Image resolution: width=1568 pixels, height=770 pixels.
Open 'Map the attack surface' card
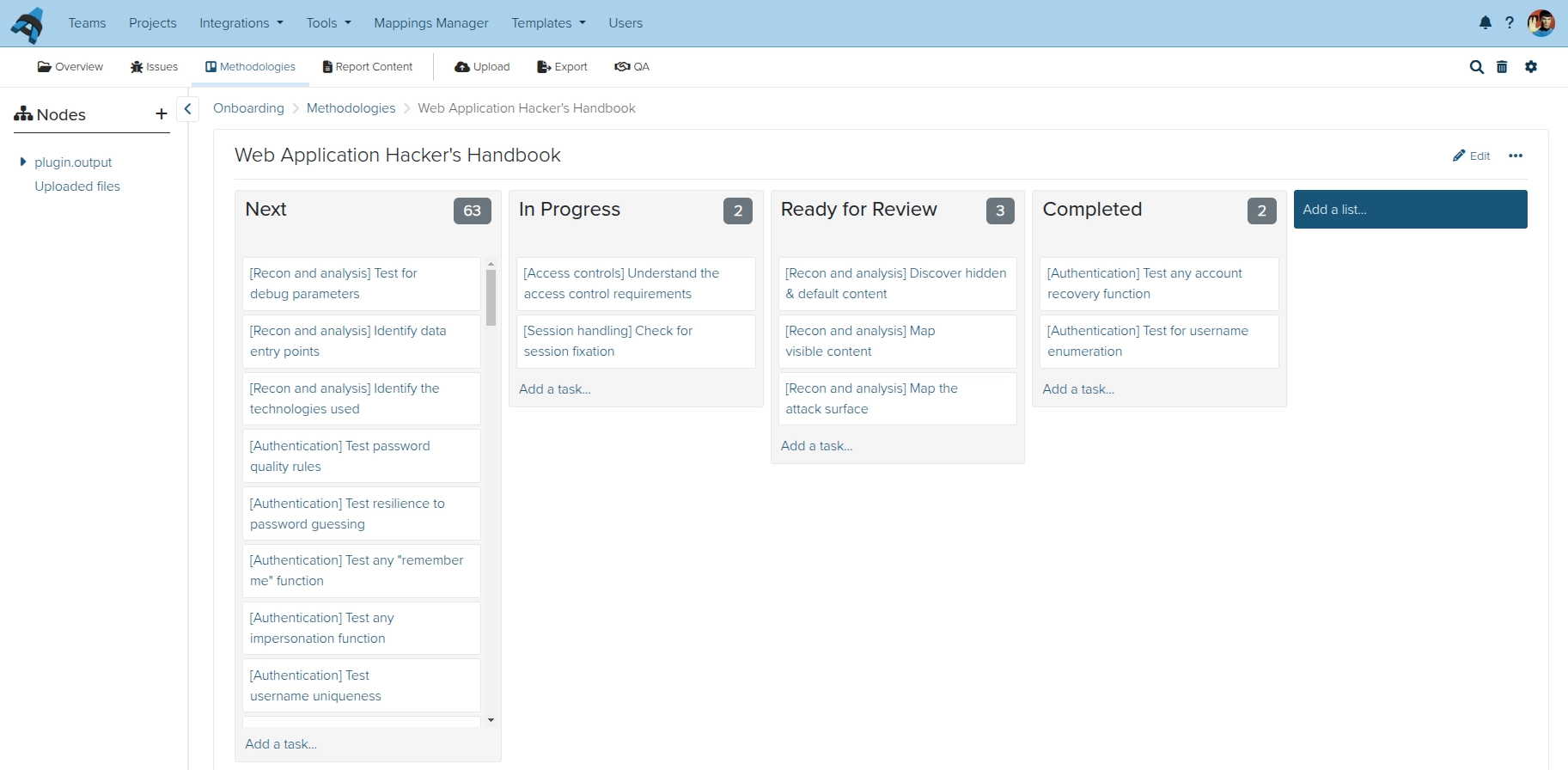(x=898, y=399)
